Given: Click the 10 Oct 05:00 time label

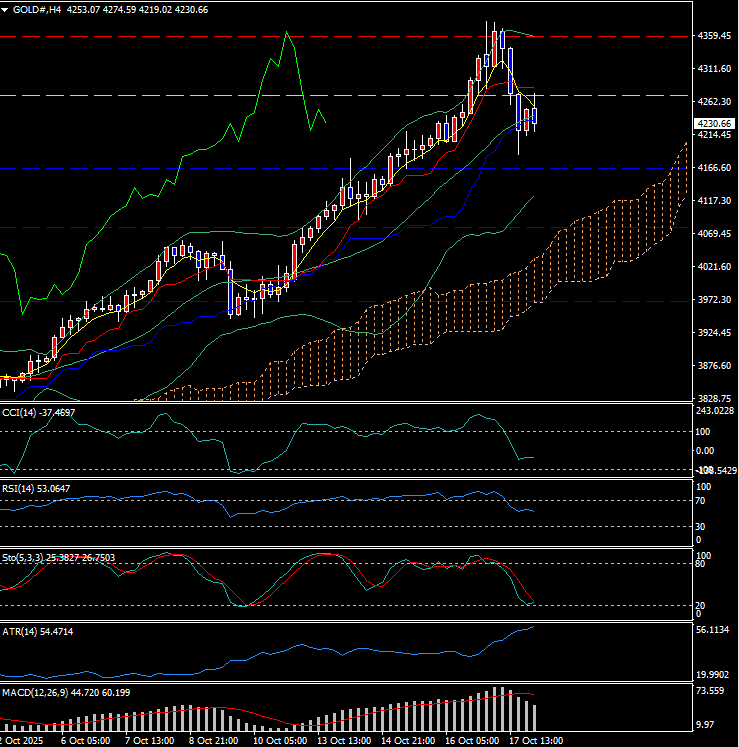Looking at the screenshot, I should (x=282, y=740).
